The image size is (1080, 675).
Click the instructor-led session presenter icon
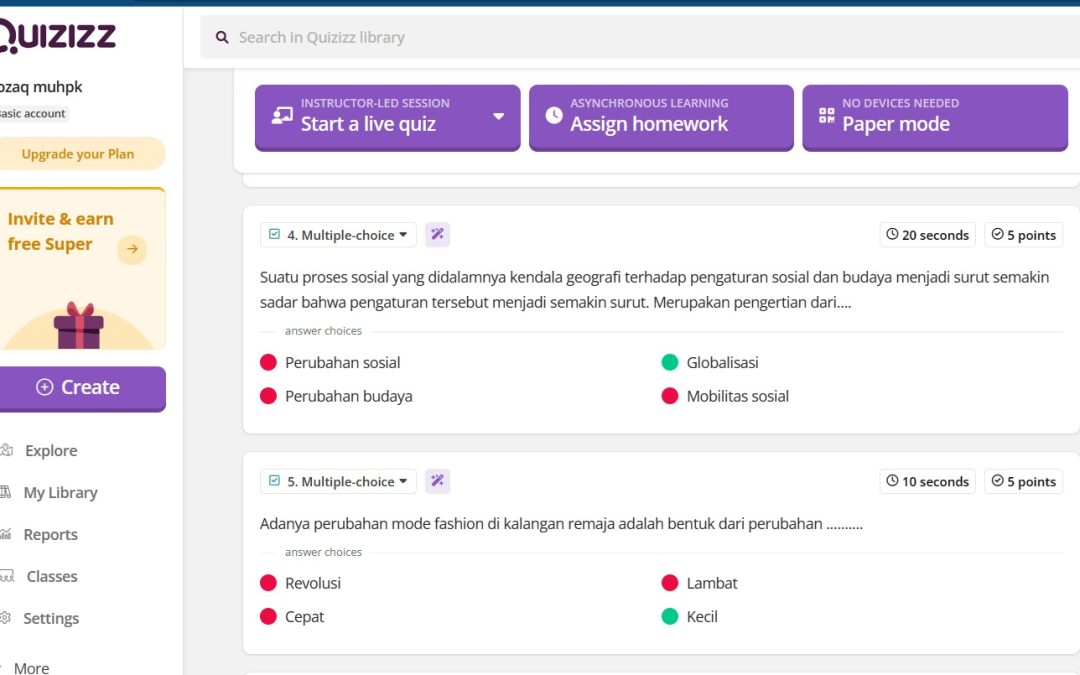282,115
